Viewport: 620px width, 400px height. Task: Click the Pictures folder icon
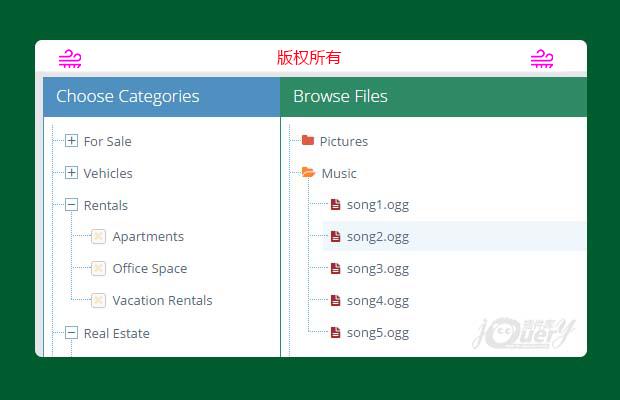click(308, 141)
